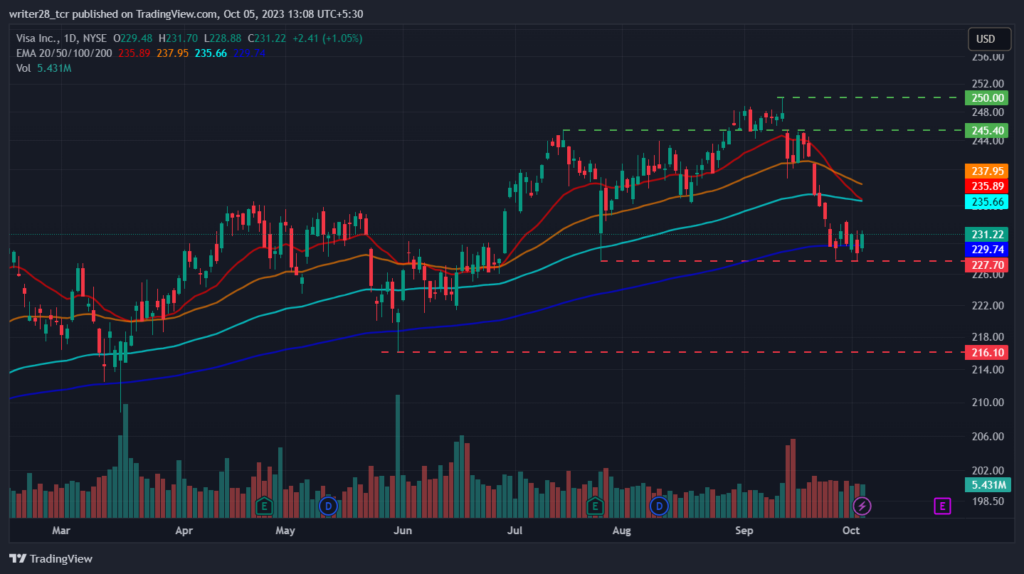Click the green dashed 250.00 resistance line

tap(871, 97)
